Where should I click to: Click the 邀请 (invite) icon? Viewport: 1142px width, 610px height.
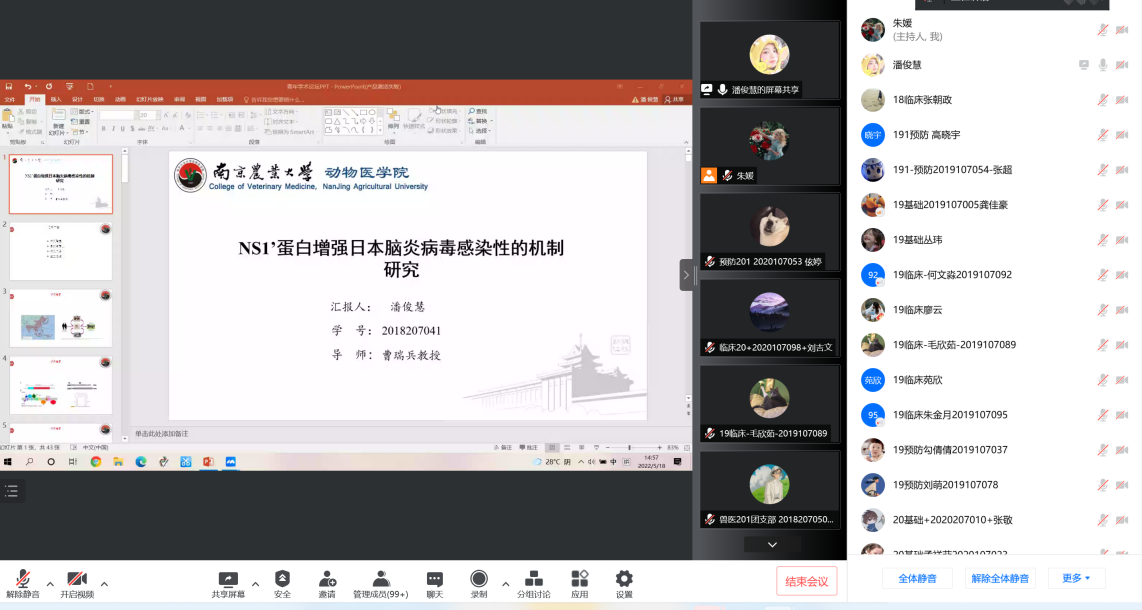point(327,583)
